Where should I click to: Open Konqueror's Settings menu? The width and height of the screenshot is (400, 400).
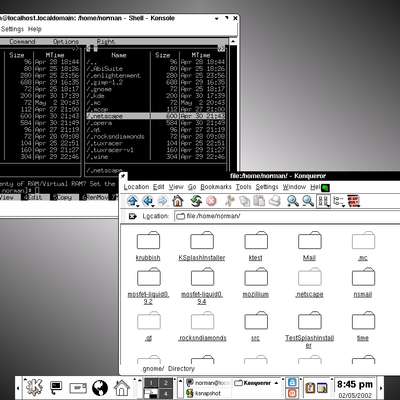point(267,187)
